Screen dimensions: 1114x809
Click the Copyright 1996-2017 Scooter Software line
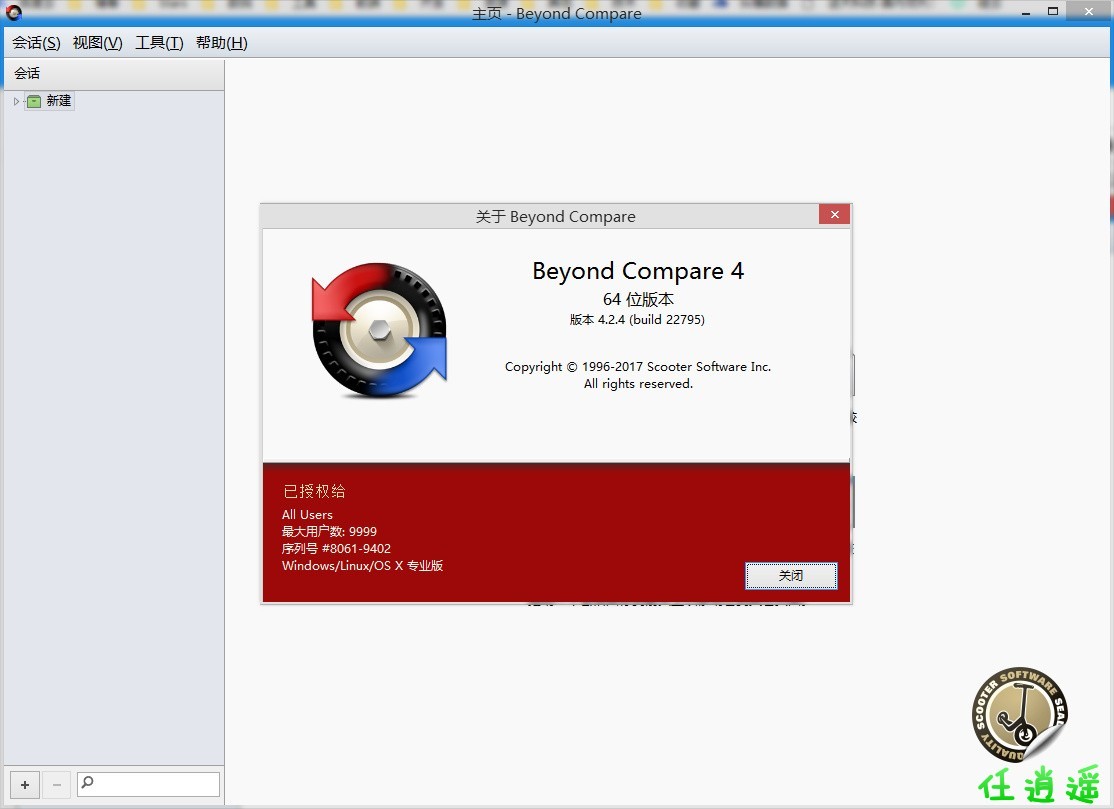tap(638, 367)
